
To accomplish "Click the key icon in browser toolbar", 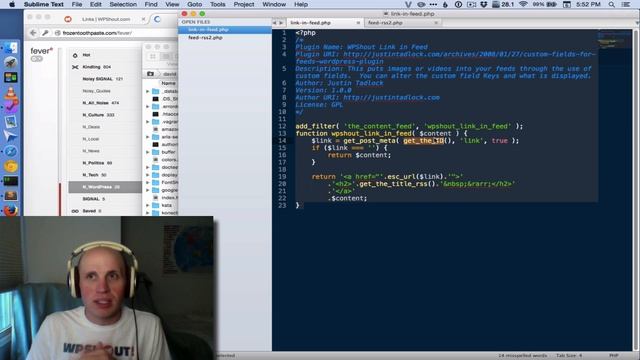I will pyautogui.click(x=45, y=33).
